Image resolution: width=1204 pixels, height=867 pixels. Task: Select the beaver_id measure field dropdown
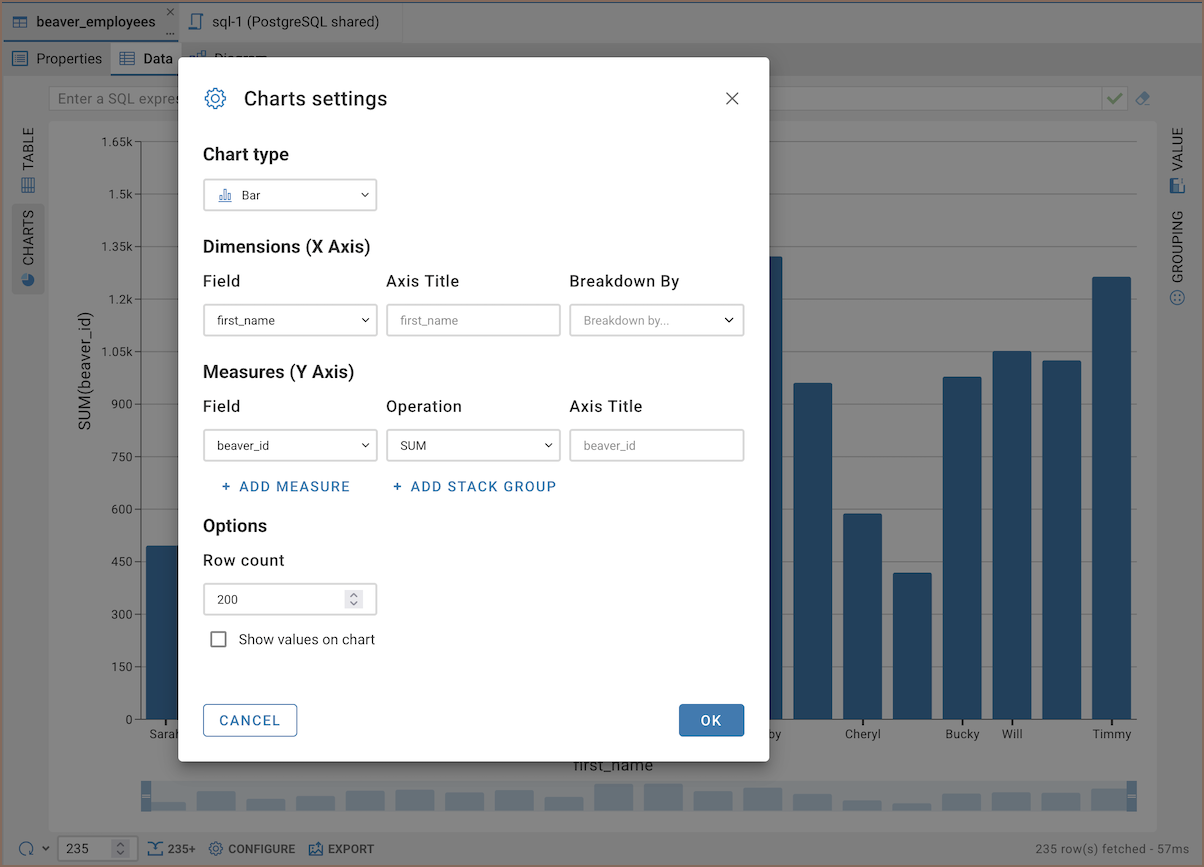coord(290,445)
